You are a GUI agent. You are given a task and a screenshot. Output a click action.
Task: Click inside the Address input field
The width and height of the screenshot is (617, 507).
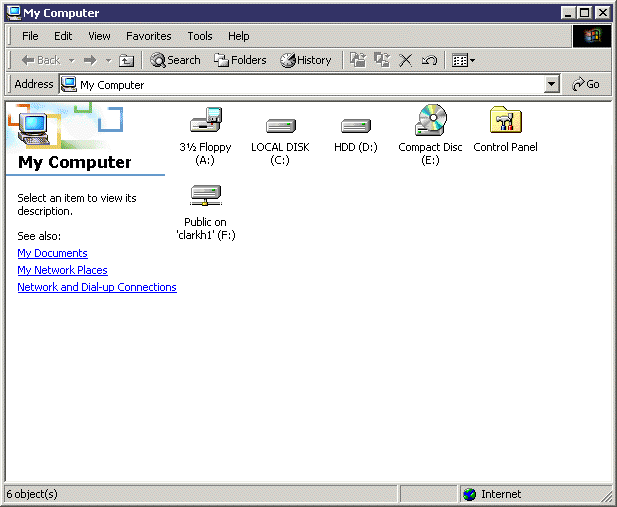[300, 85]
